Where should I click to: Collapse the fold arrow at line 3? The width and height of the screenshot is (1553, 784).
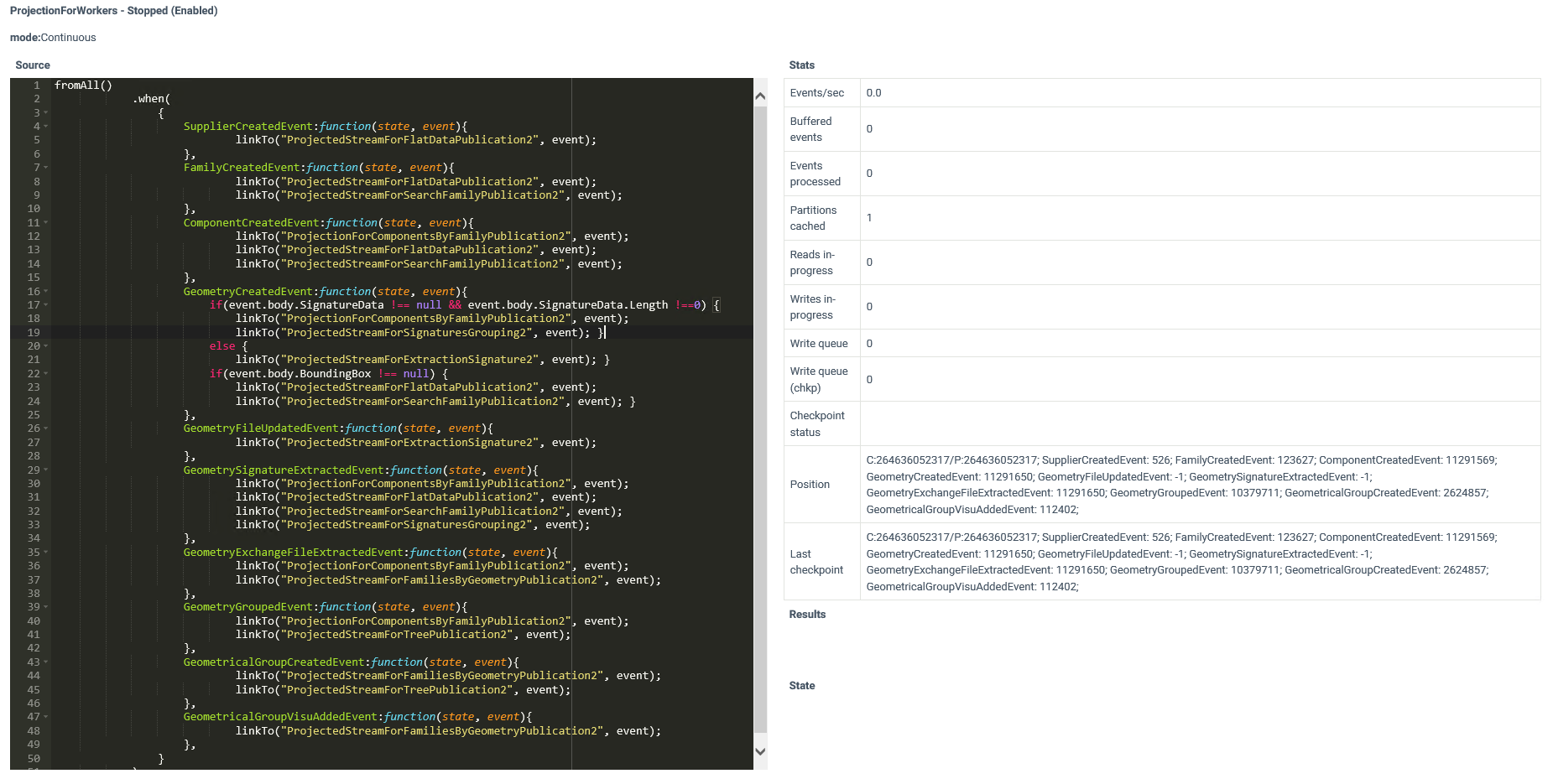pos(46,113)
